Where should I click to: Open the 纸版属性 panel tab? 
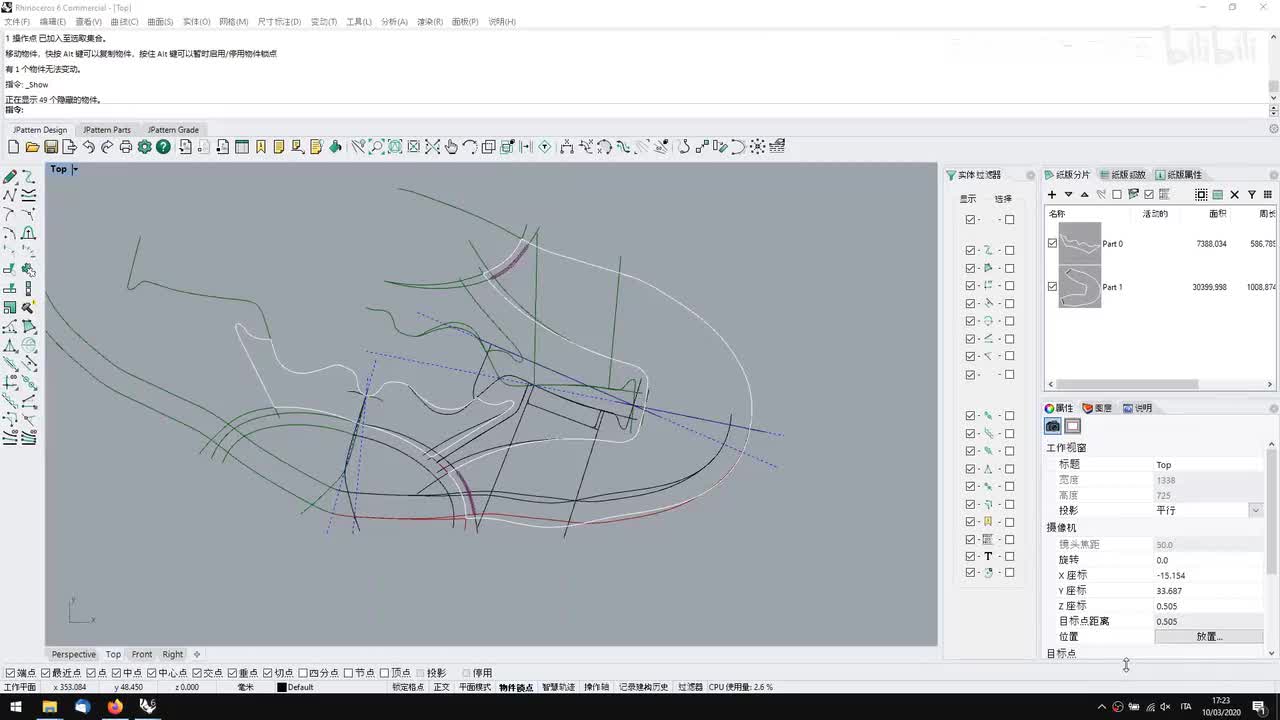[x=1178, y=175]
